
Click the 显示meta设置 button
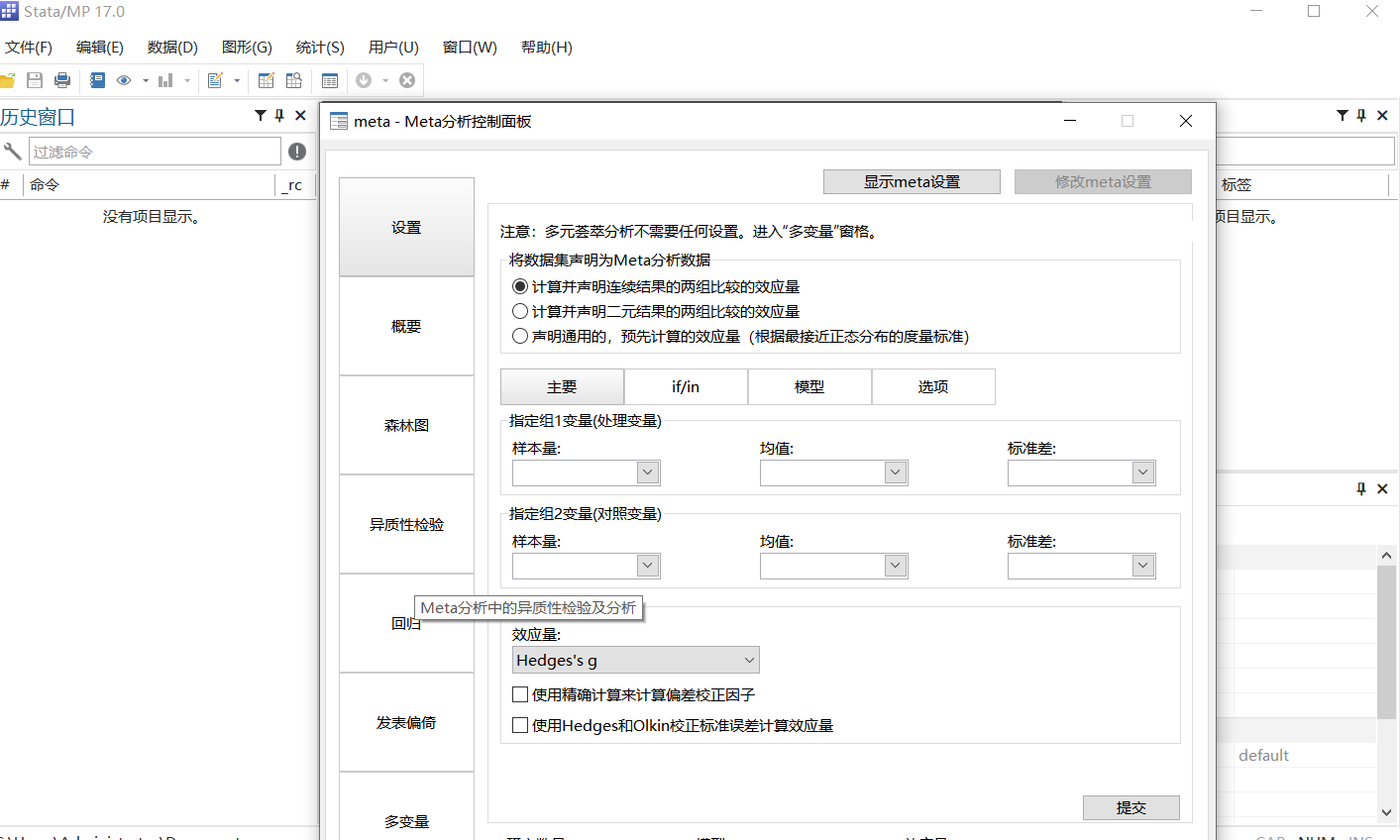pos(912,181)
